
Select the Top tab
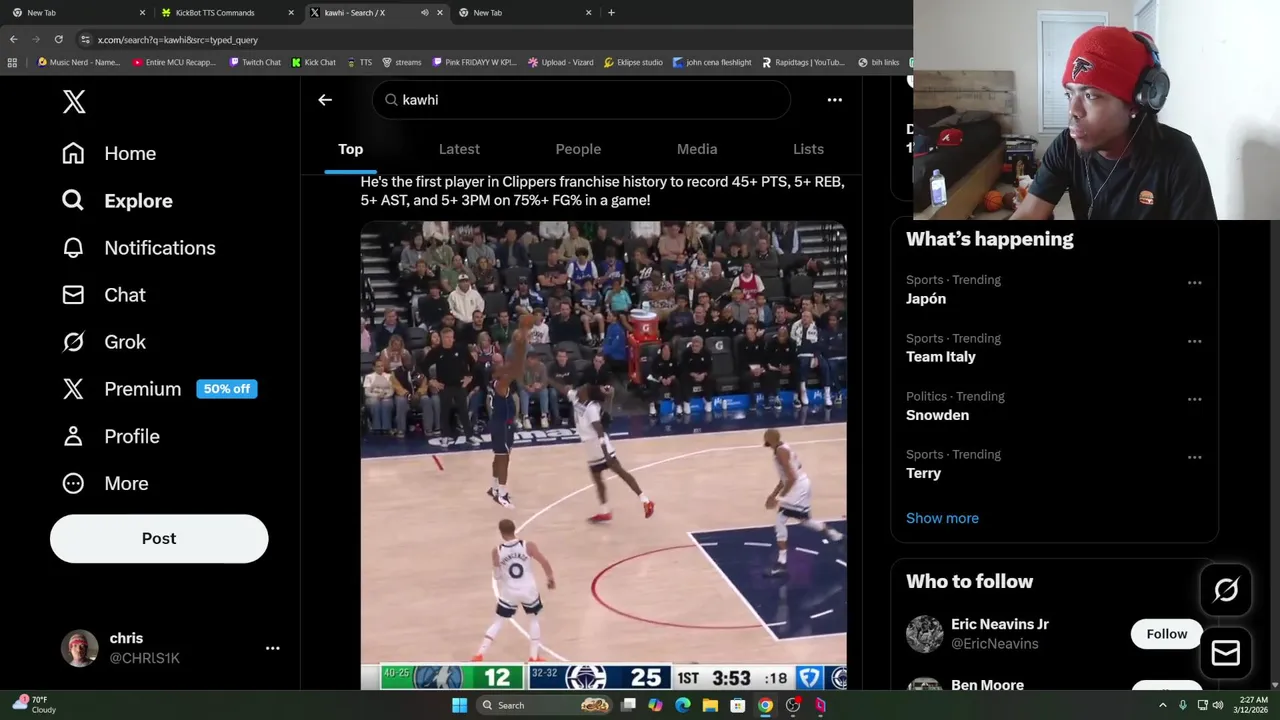pyautogui.click(x=350, y=149)
